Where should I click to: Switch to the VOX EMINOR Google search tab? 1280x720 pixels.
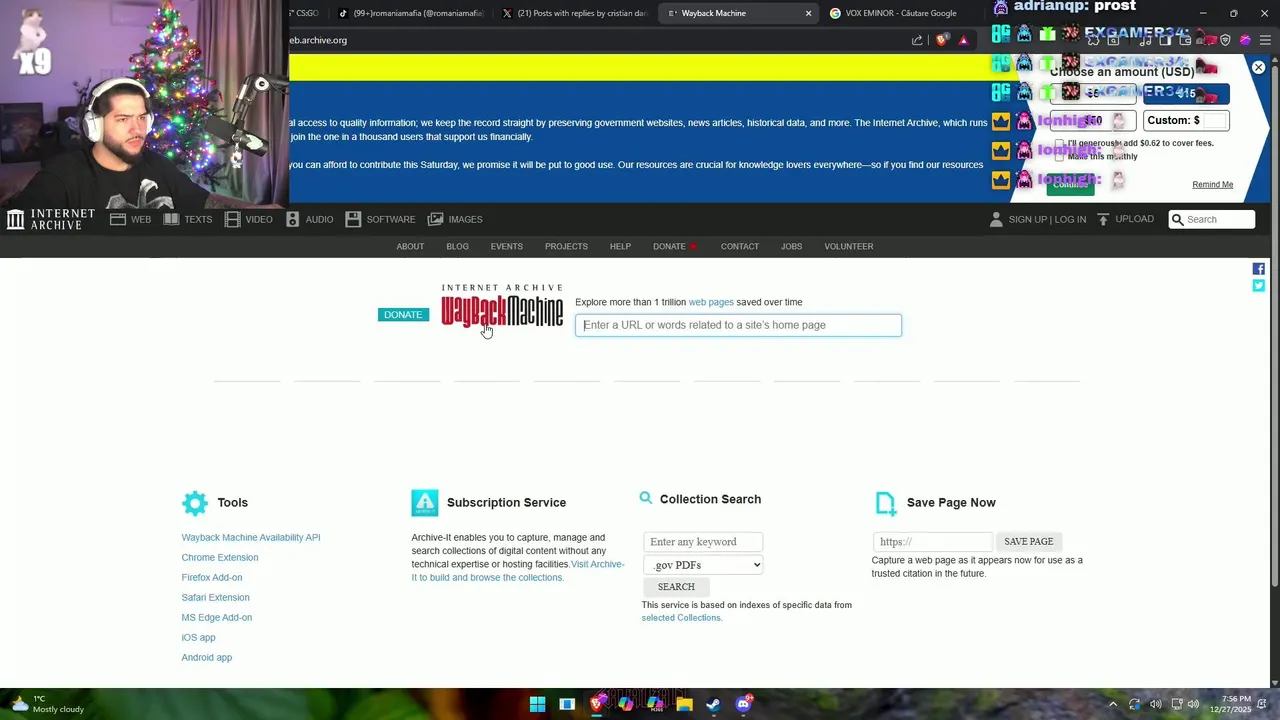[x=900, y=13]
